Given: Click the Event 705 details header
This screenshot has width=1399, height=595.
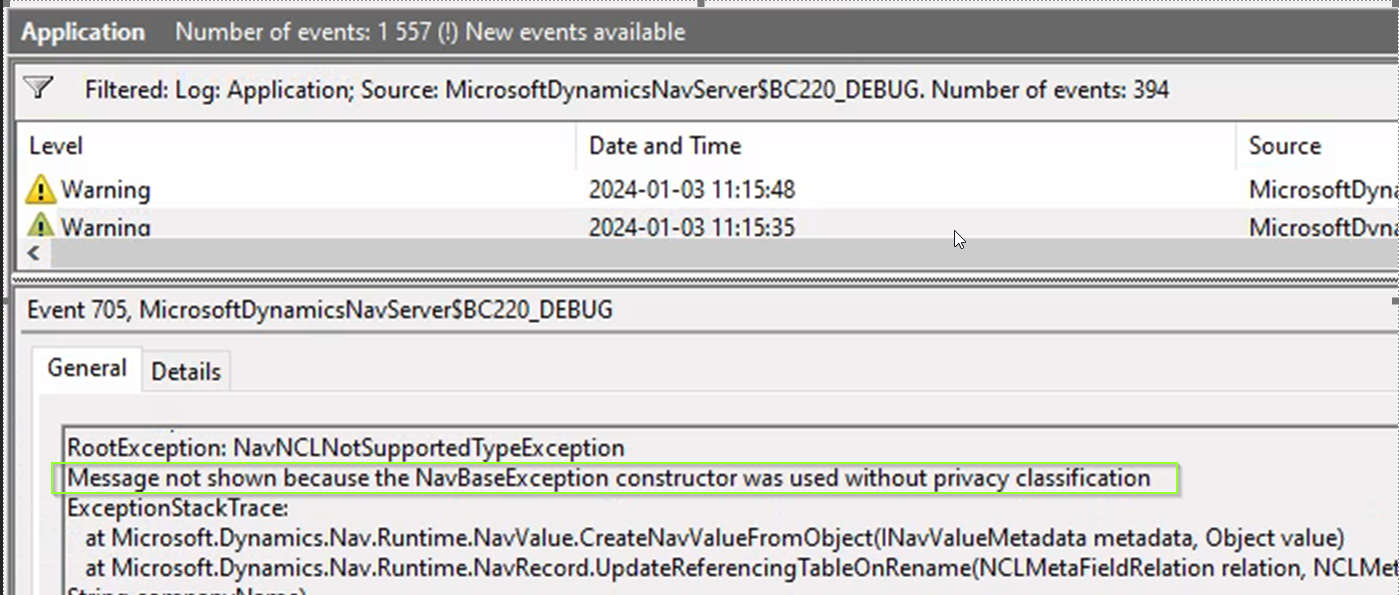Looking at the screenshot, I should [320, 310].
